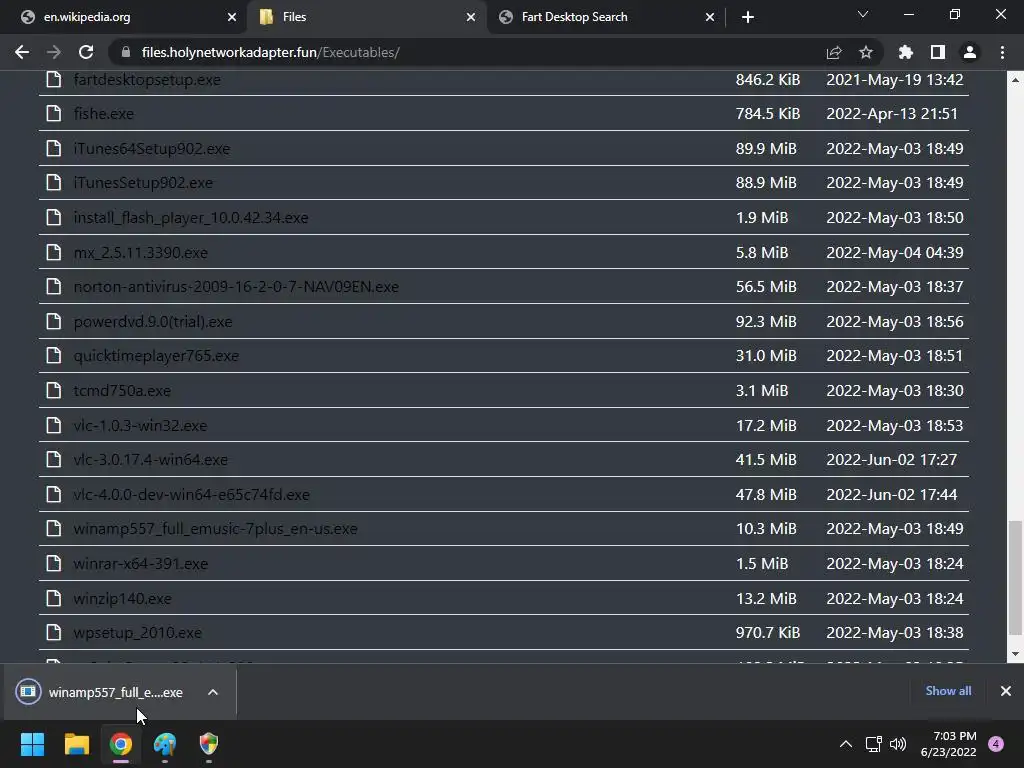Click the 92.3 MiB size cell
1024x768 pixels.
[765, 321]
